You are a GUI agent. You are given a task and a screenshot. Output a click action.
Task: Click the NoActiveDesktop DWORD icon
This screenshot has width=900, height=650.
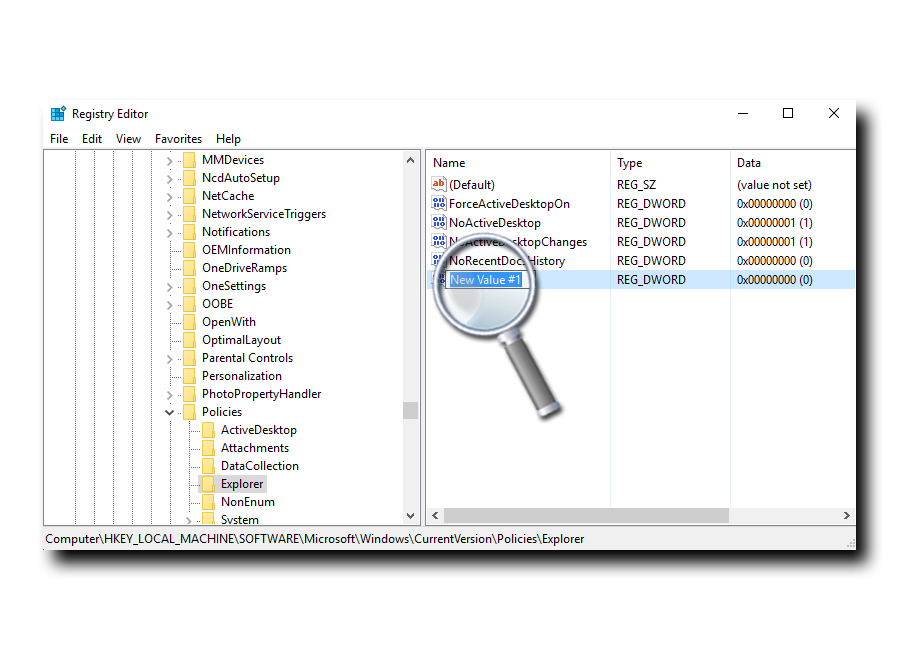439,222
